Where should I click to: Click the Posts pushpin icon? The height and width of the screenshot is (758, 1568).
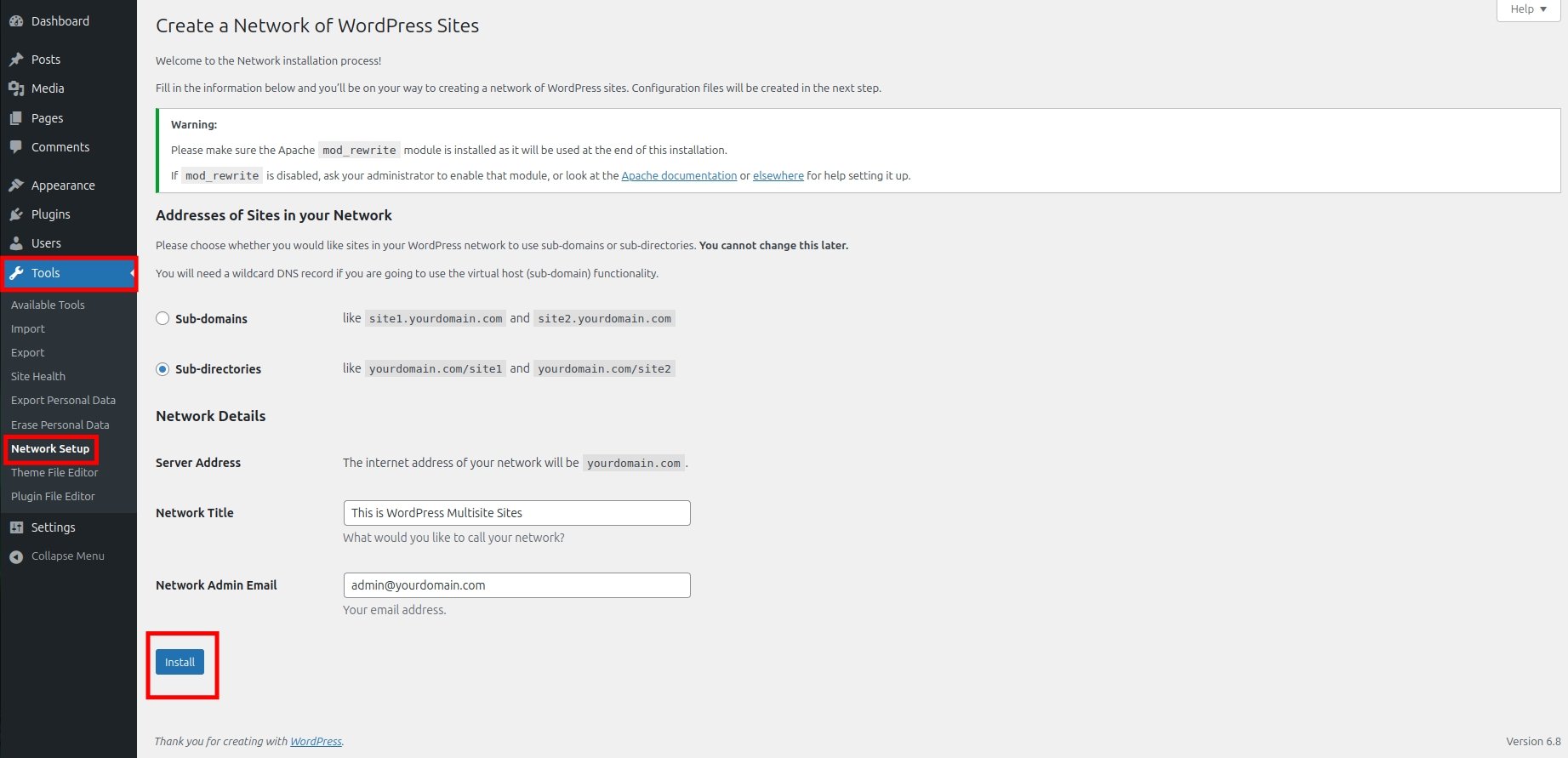pyautogui.click(x=16, y=60)
